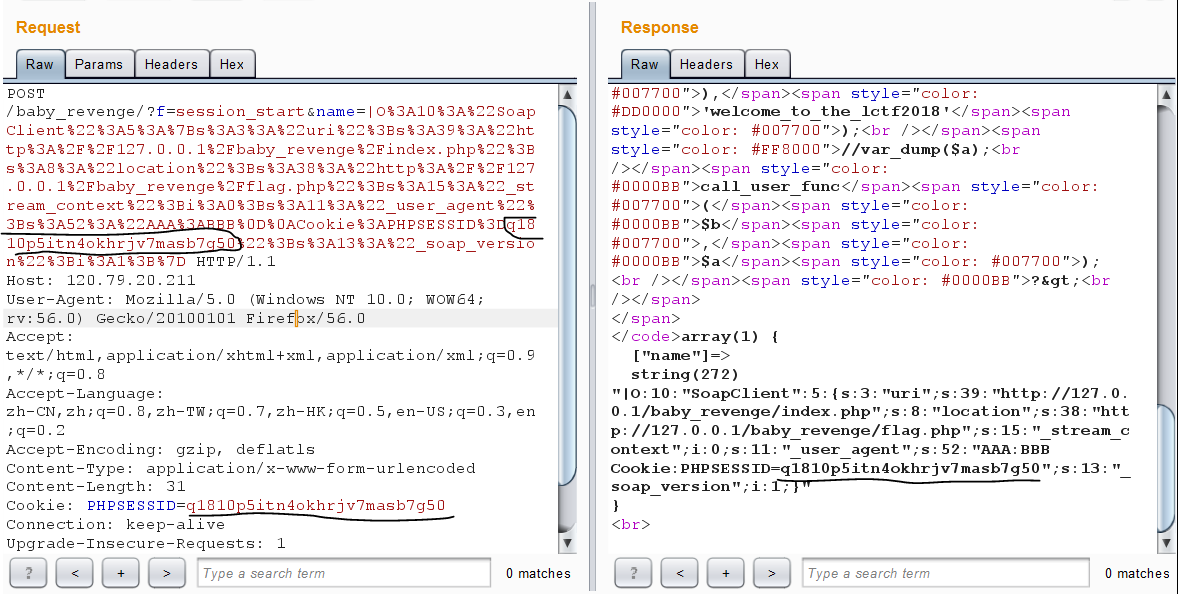This screenshot has width=1178, height=594.
Task: Click the Response scrollbar thumb
Action: 1166,467
